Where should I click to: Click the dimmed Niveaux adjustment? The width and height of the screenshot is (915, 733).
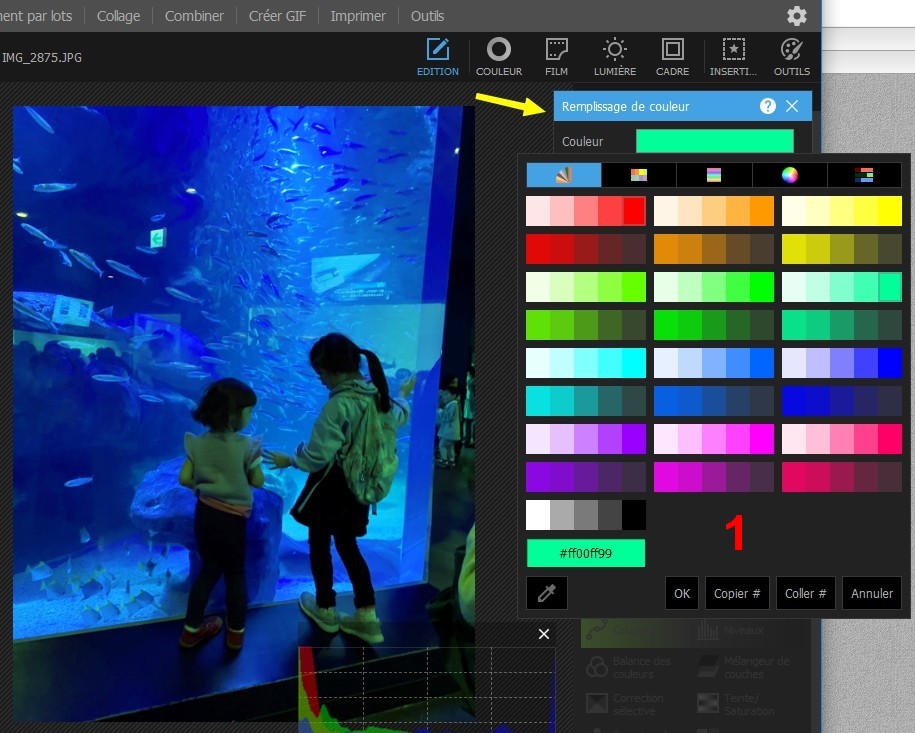click(733, 630)
